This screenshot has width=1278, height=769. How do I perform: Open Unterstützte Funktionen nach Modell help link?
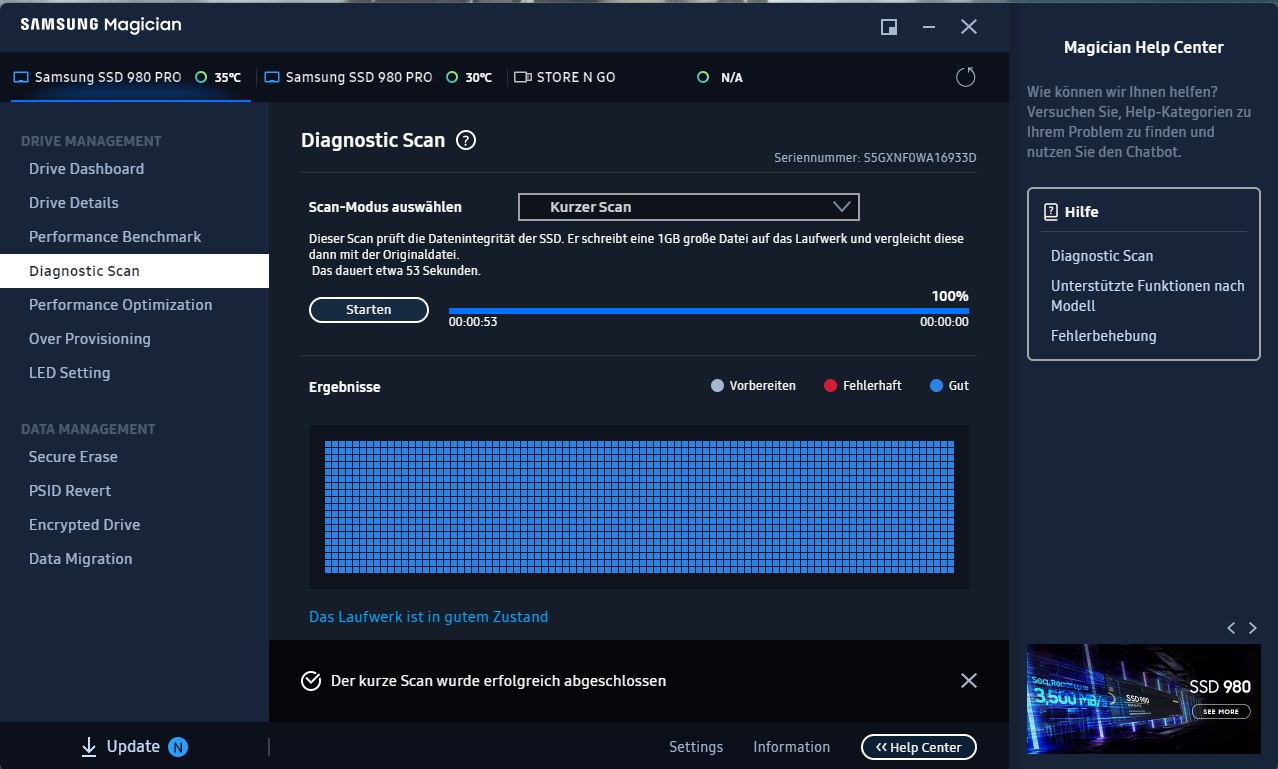click(x=1148, y=296)
